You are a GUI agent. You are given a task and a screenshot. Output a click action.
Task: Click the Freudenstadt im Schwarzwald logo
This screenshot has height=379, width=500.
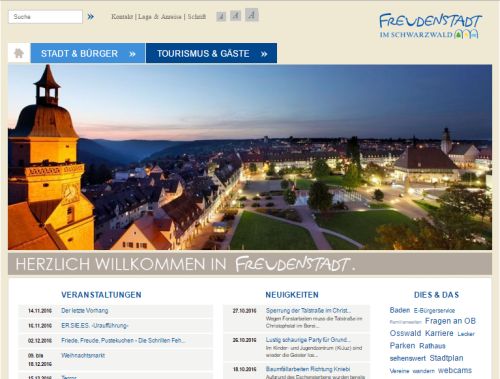pyautogui.click(x=430, y=26)
